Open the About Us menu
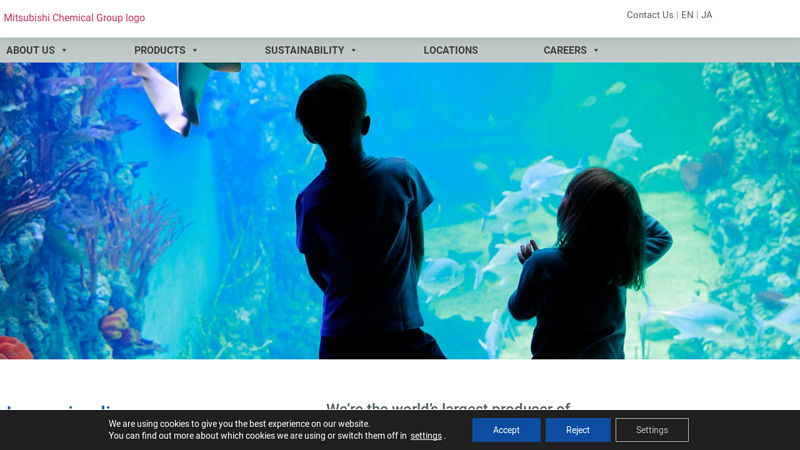Viewport: 800px width, 450px height. tap(31, 50)
